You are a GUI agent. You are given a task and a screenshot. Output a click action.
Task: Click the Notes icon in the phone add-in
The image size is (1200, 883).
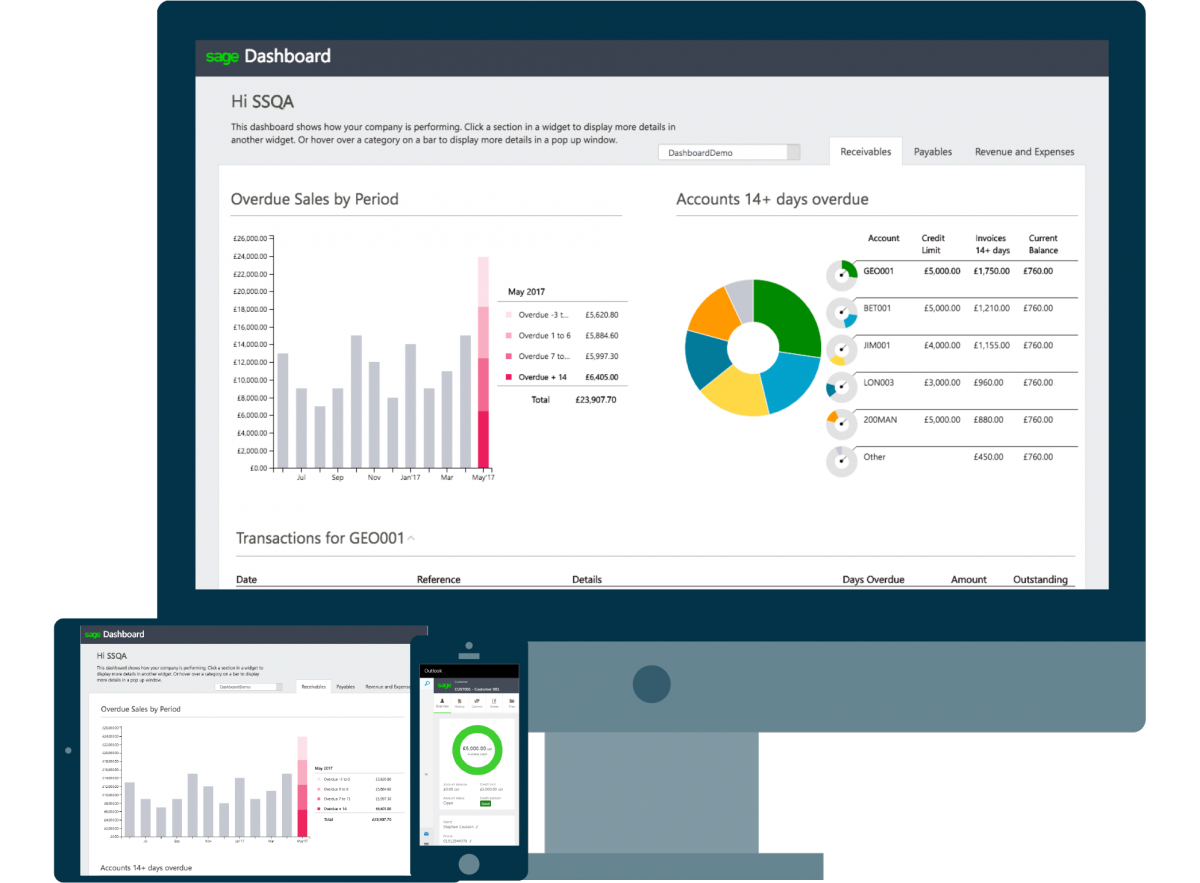493,700
